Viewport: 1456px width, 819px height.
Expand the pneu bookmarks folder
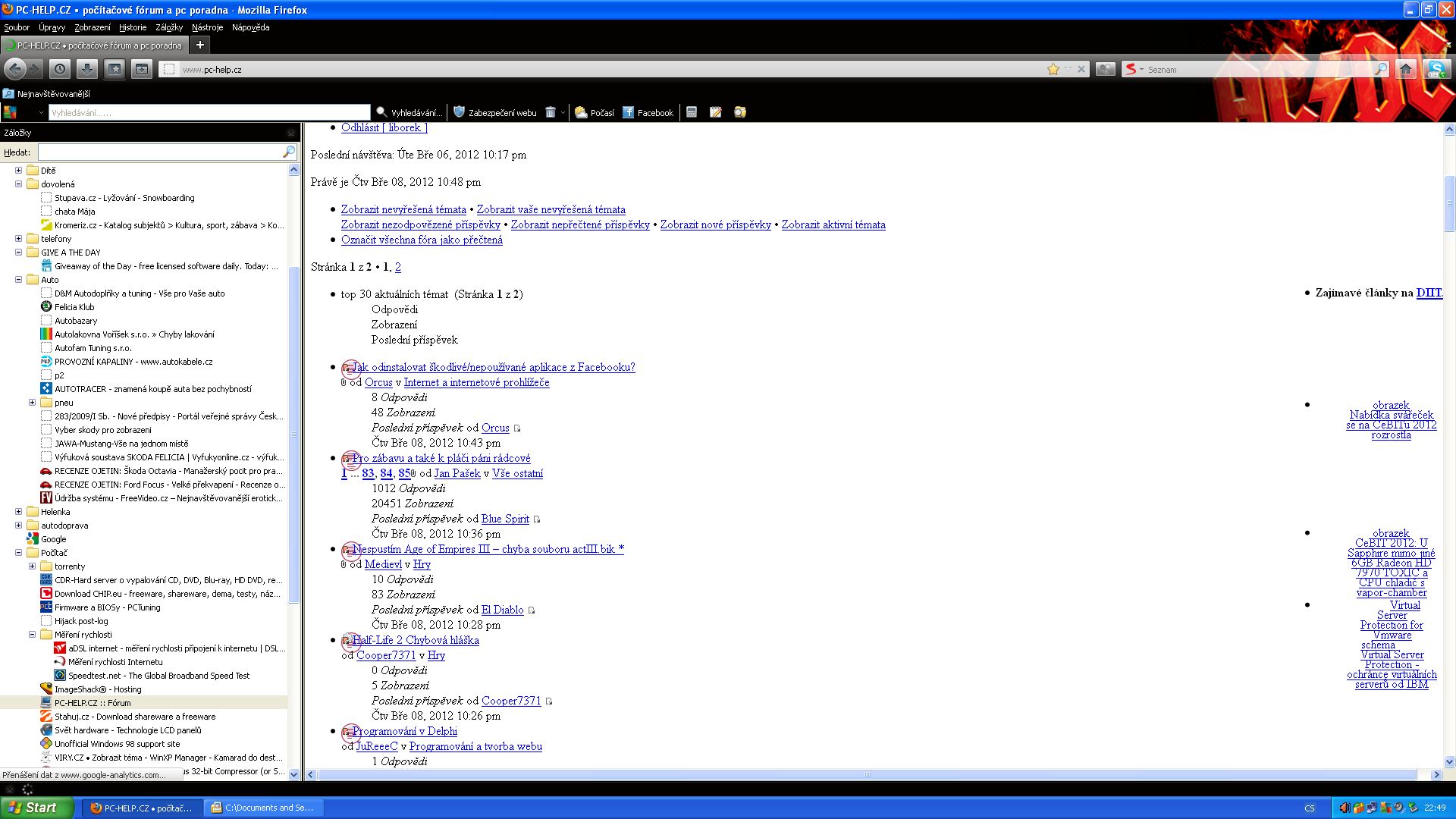(x=33, y=403)
